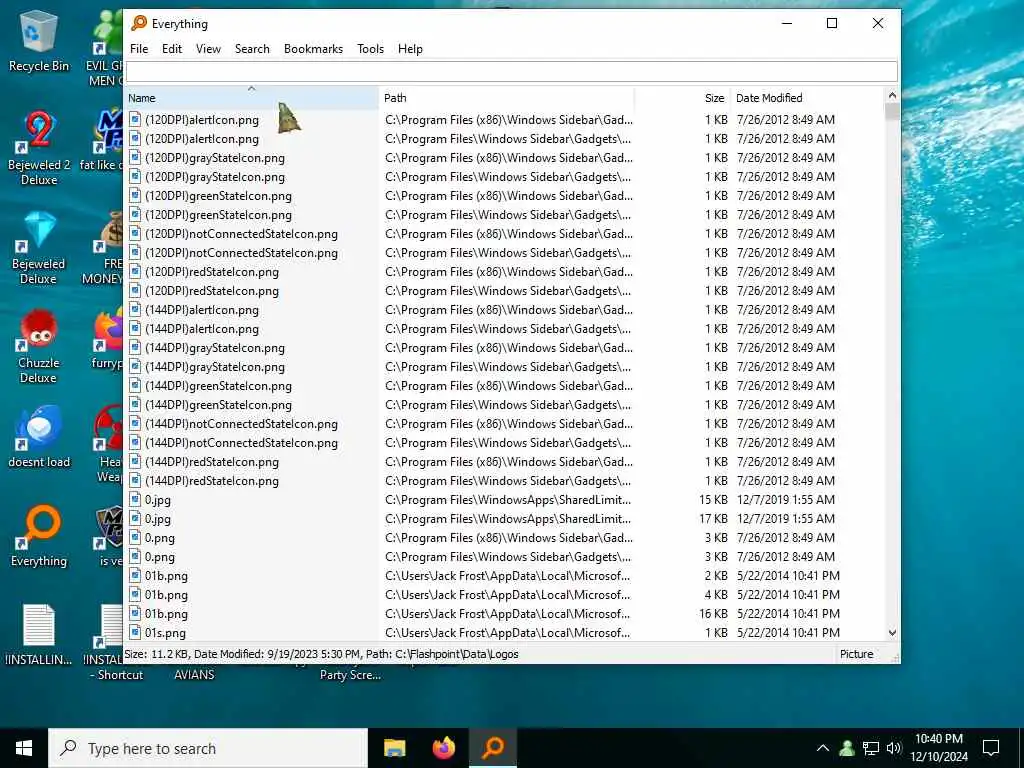Click the Everything search input field
This screenshot has height=768, width=1024.
[511, 71]
